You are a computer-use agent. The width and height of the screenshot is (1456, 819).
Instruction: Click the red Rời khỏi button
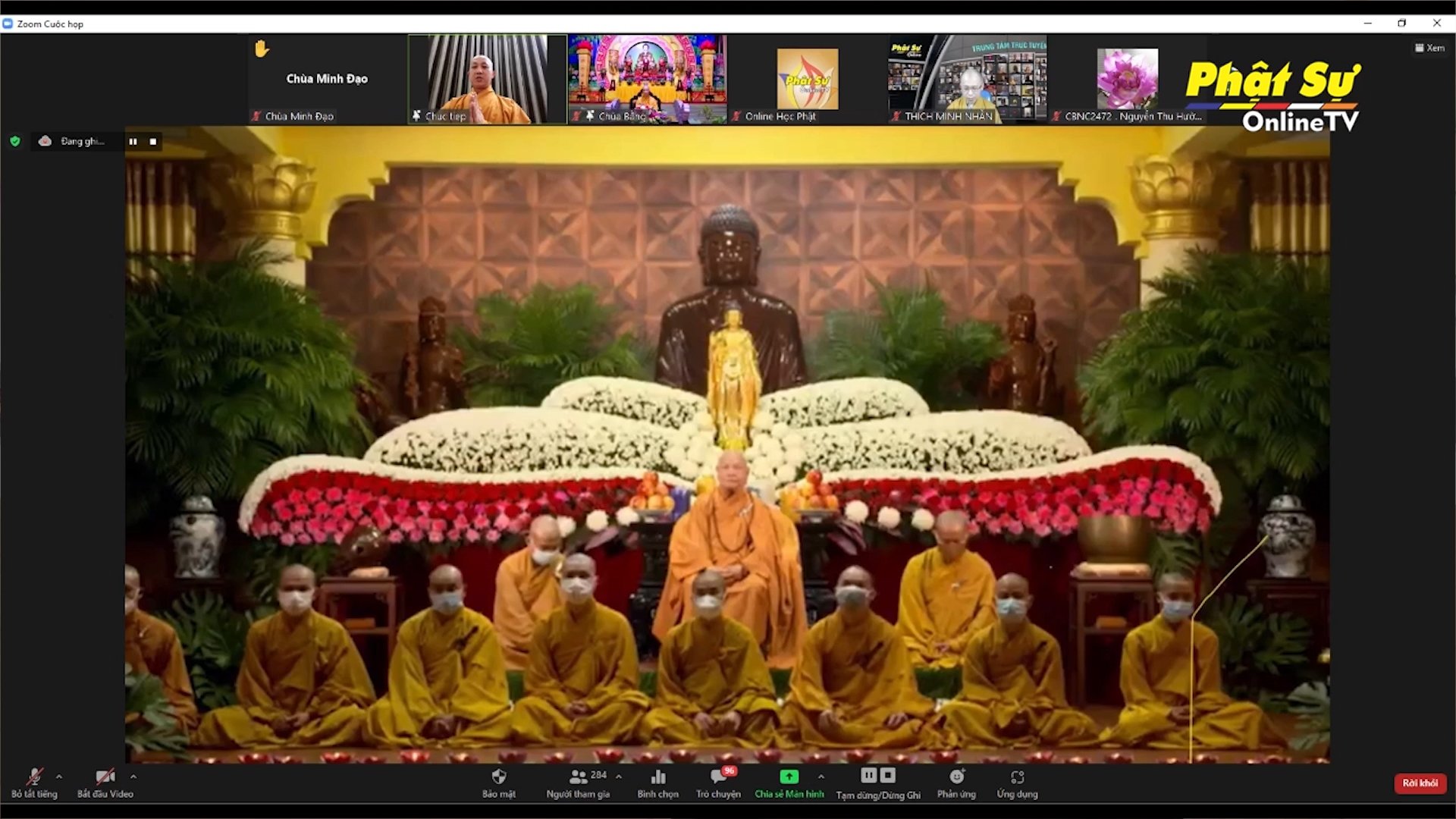[x=1420, y=783]
